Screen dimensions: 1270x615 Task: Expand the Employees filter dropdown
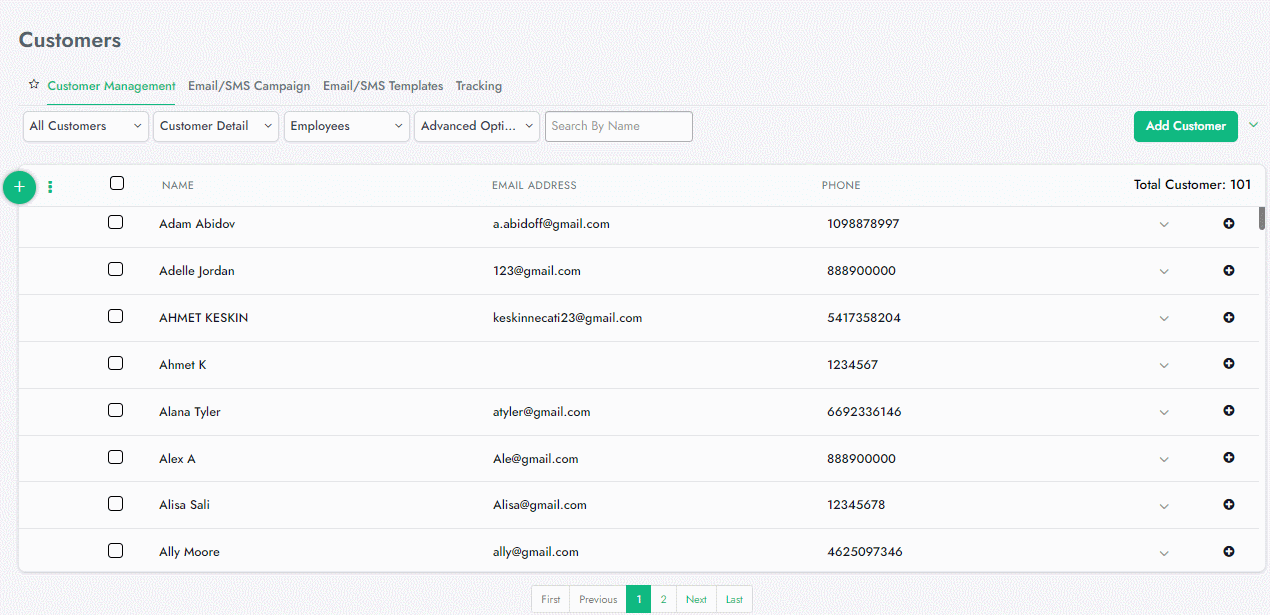coord(347,126)
